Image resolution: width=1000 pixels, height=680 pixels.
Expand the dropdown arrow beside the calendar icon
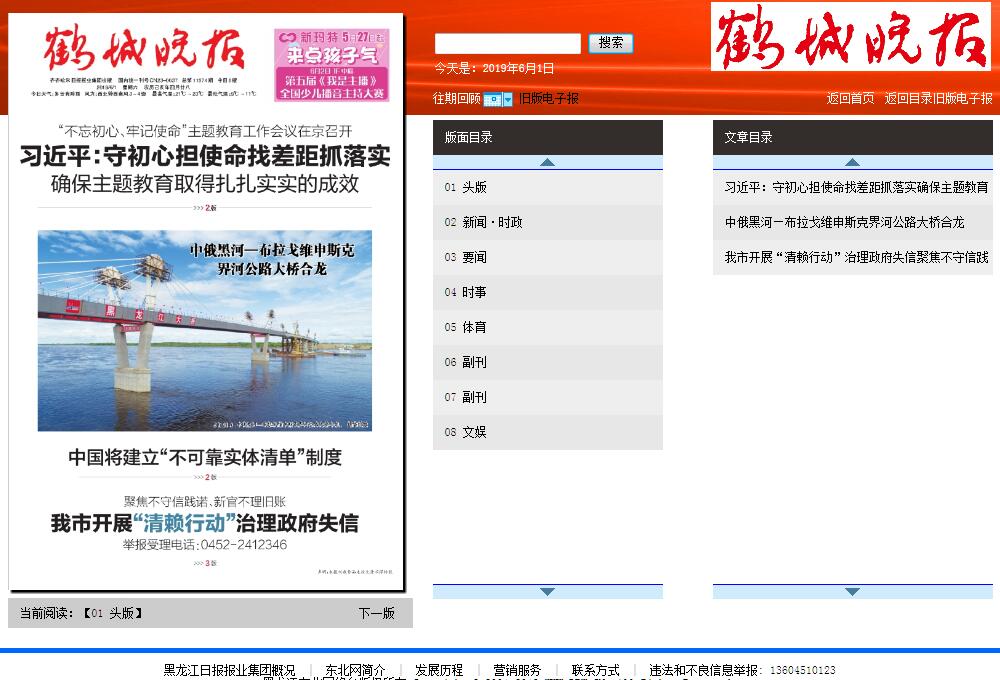coord(508,100)
